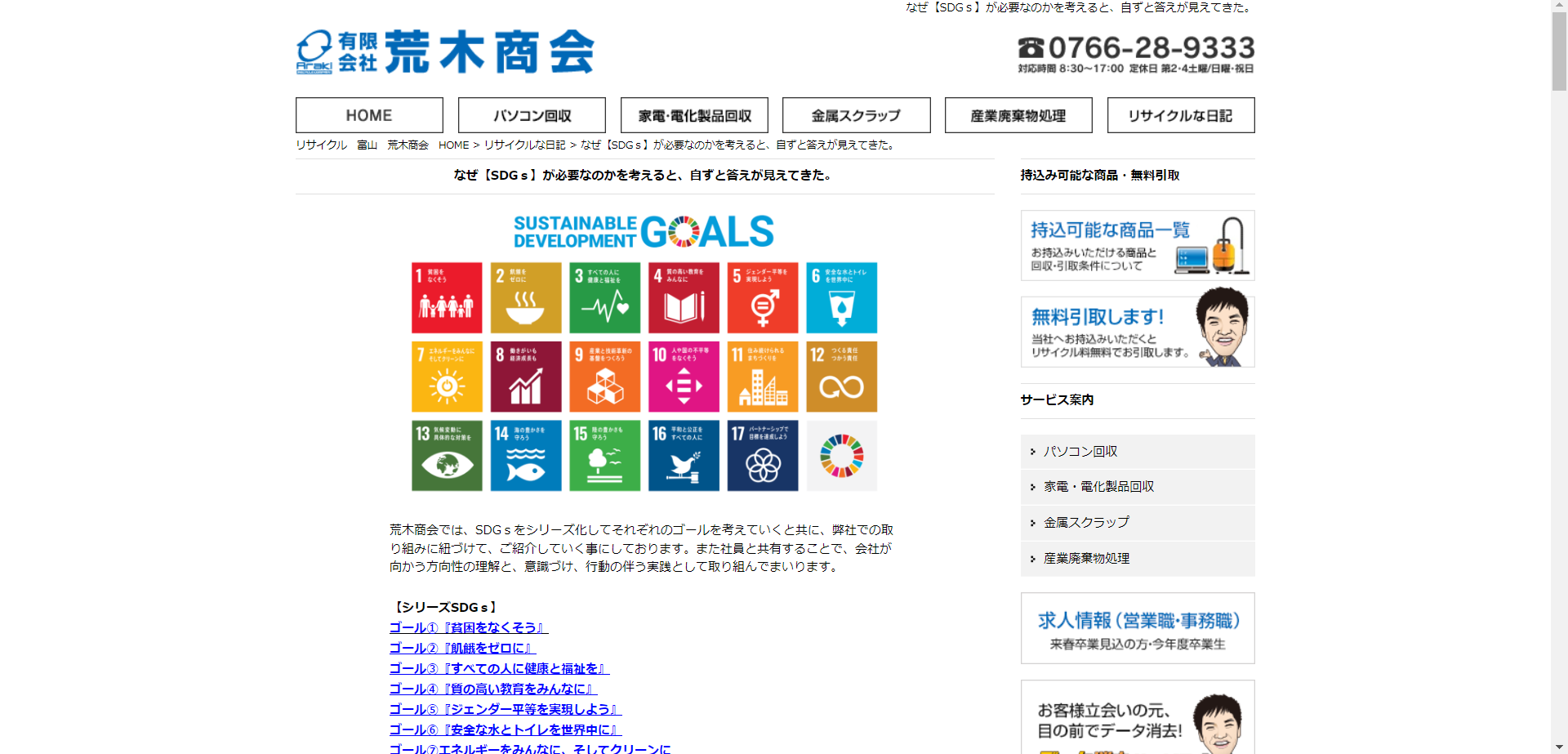This screenshot has width=1568, height=754.
Task: Open link ゴール②『飢餓をゼロに』
Action: point(463,648)
